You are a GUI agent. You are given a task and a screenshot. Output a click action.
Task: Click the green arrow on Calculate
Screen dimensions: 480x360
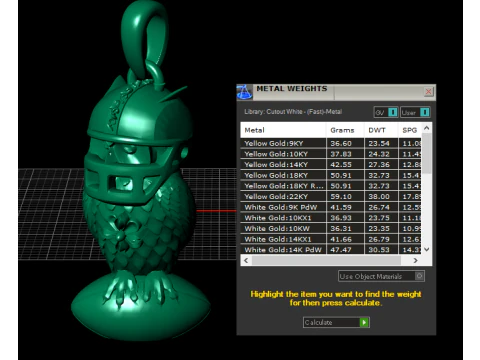364,322
